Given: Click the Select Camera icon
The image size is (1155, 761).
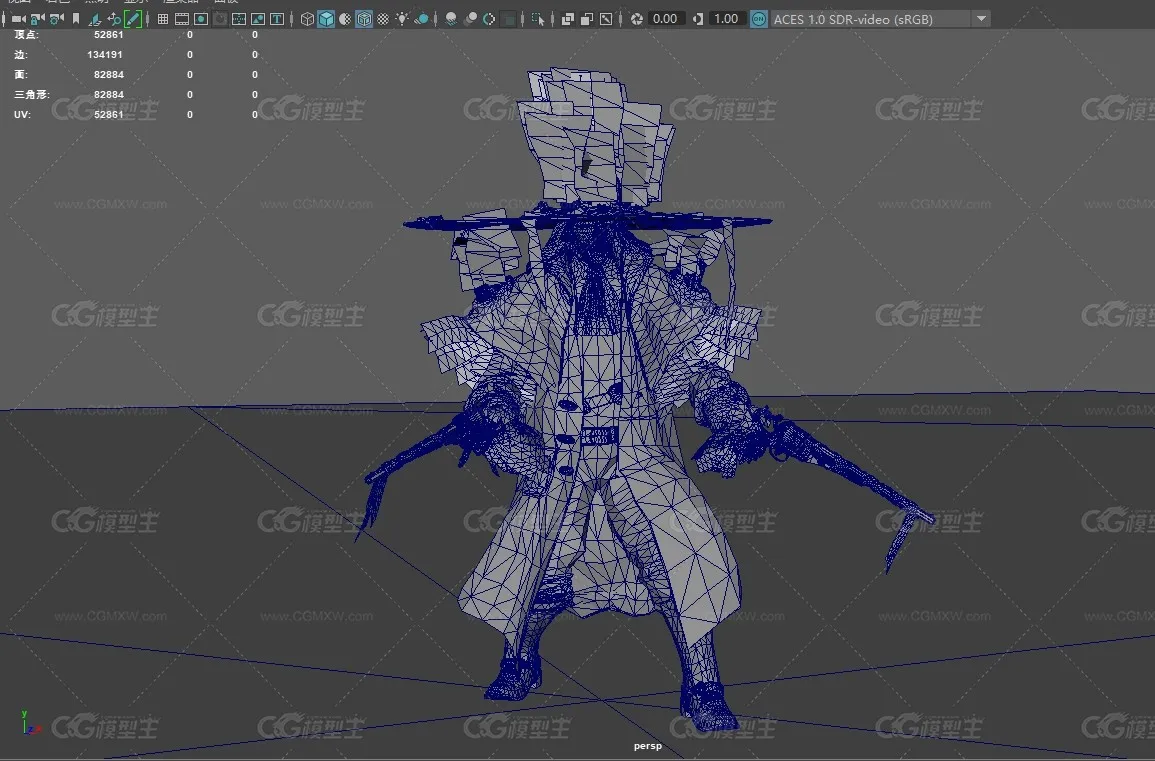Looking at the screenshot, I should click(18, 19).
